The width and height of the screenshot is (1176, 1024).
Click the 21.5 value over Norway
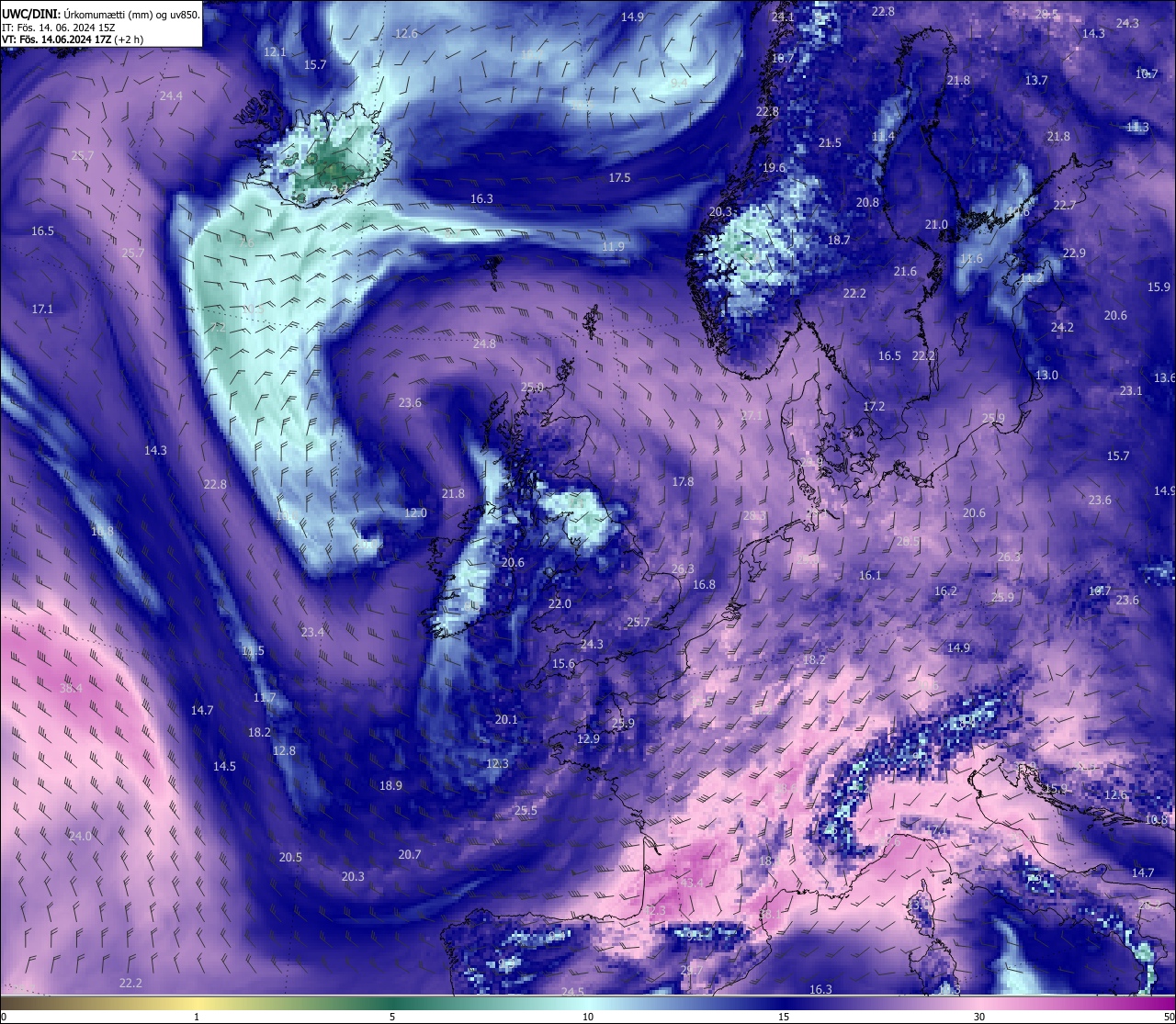click(x=830, y=143)
